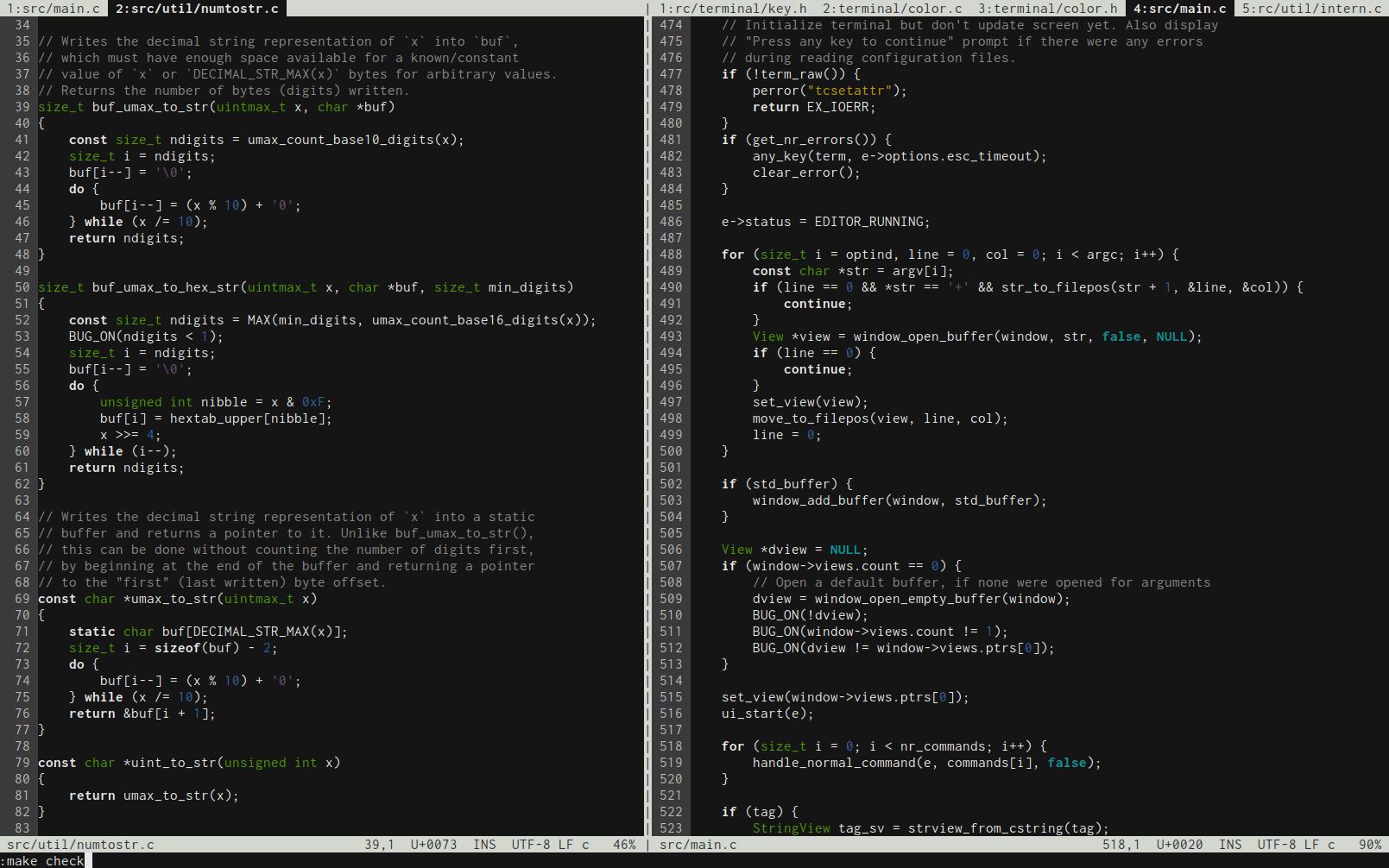This screenshot has width=1389, height=868.
Task: Click the :make check command line input
Action: [x=42, y=860]
